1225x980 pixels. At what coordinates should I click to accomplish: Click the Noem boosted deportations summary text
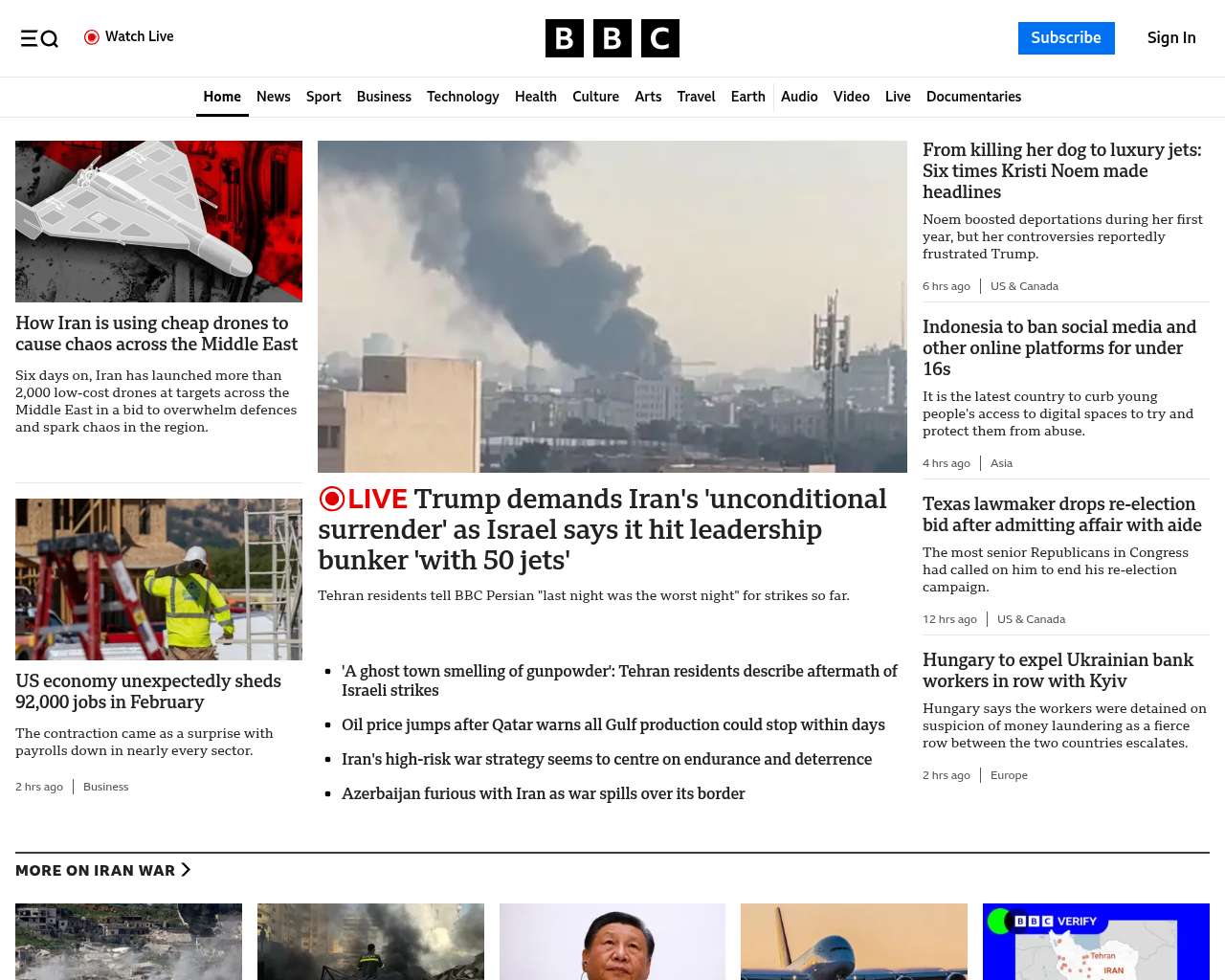[x=1062, y=236]
